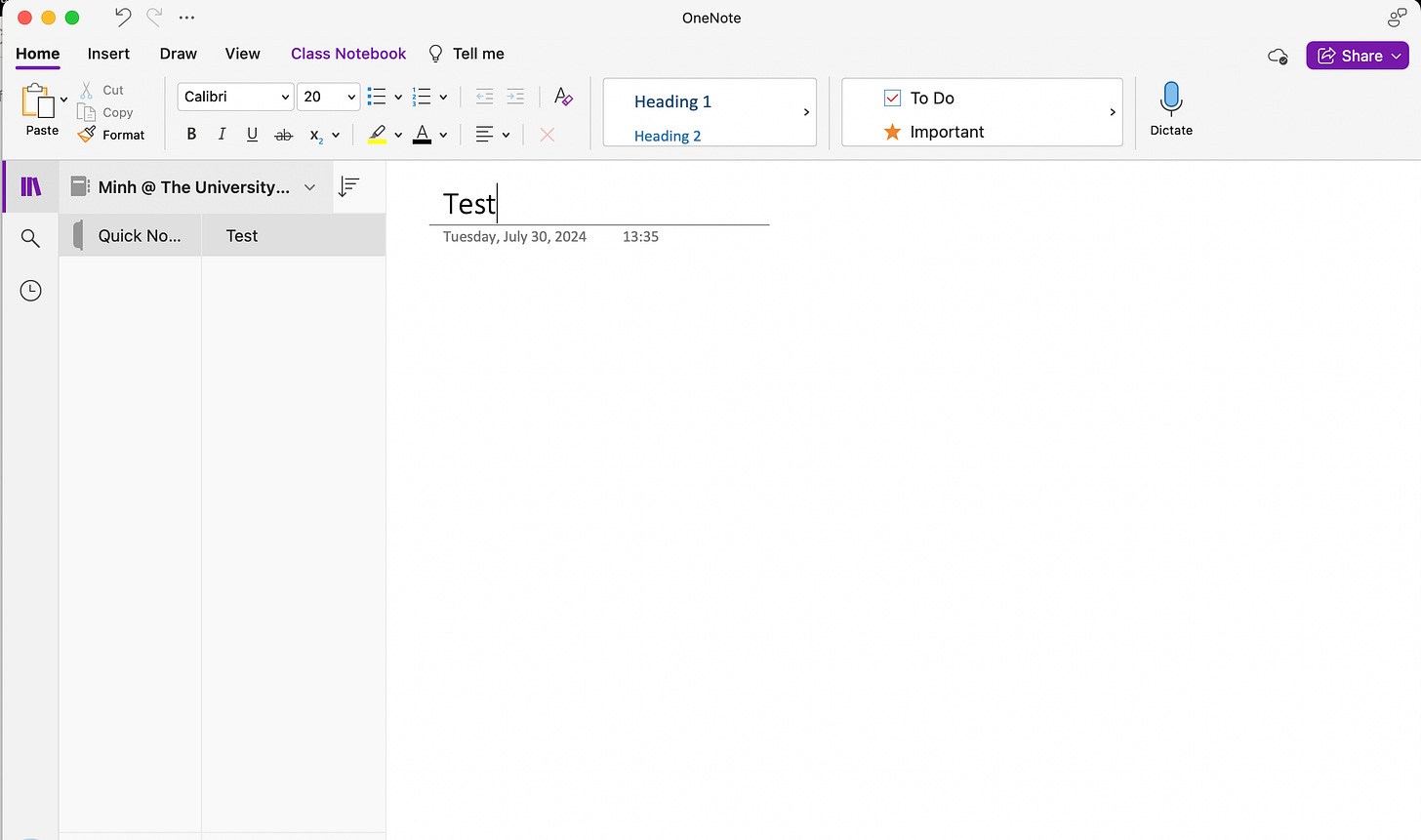1421x840 pixels.
Task: Apply the Heading 1 style
Action: (672, 101)
